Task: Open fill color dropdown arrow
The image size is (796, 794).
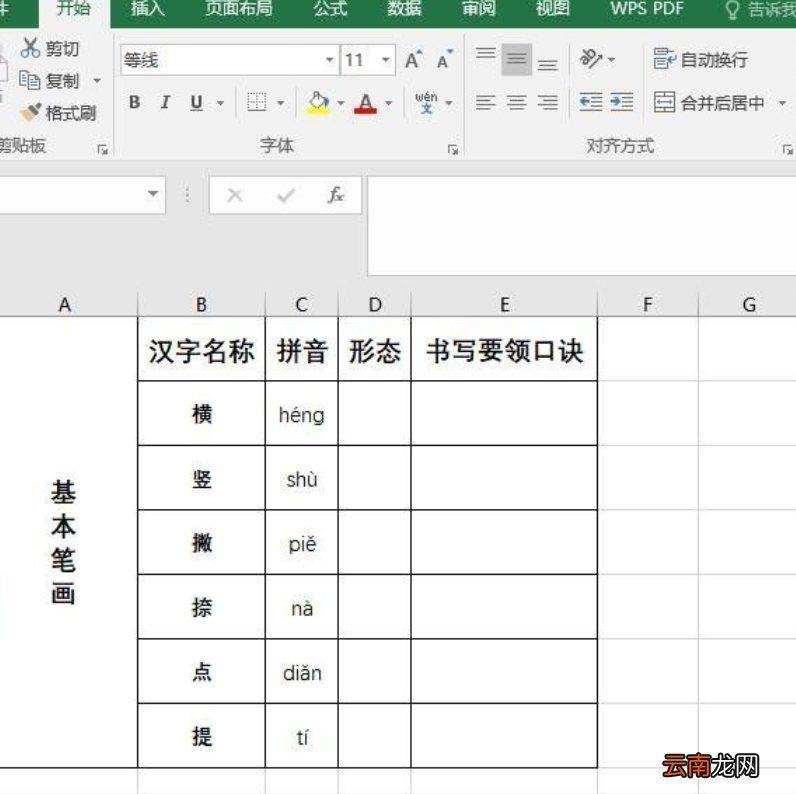Action: pyautogui.click(x=341, y=103)
